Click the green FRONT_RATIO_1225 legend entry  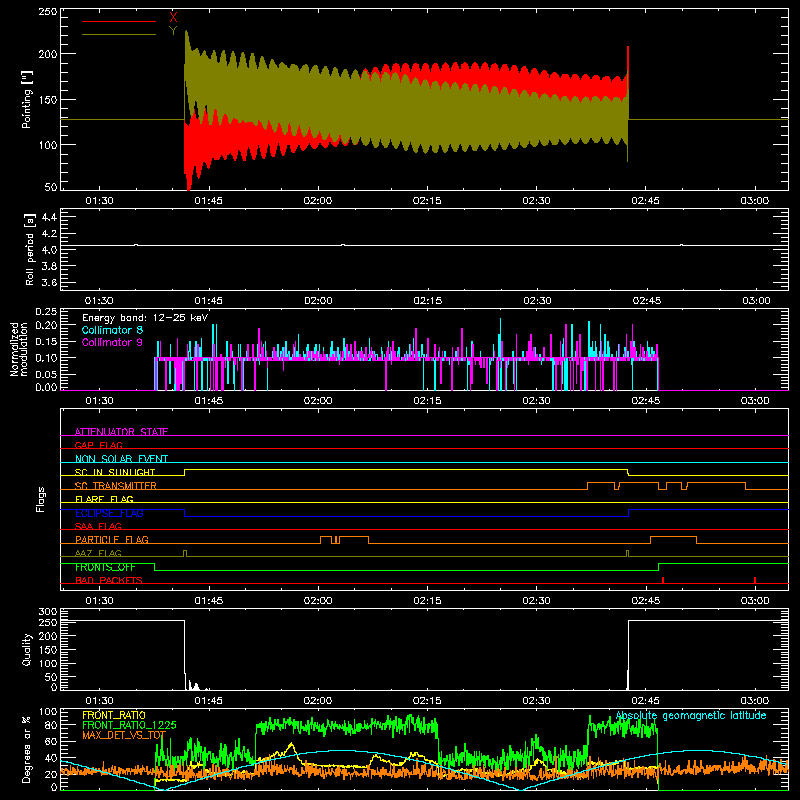click(129, 725)
